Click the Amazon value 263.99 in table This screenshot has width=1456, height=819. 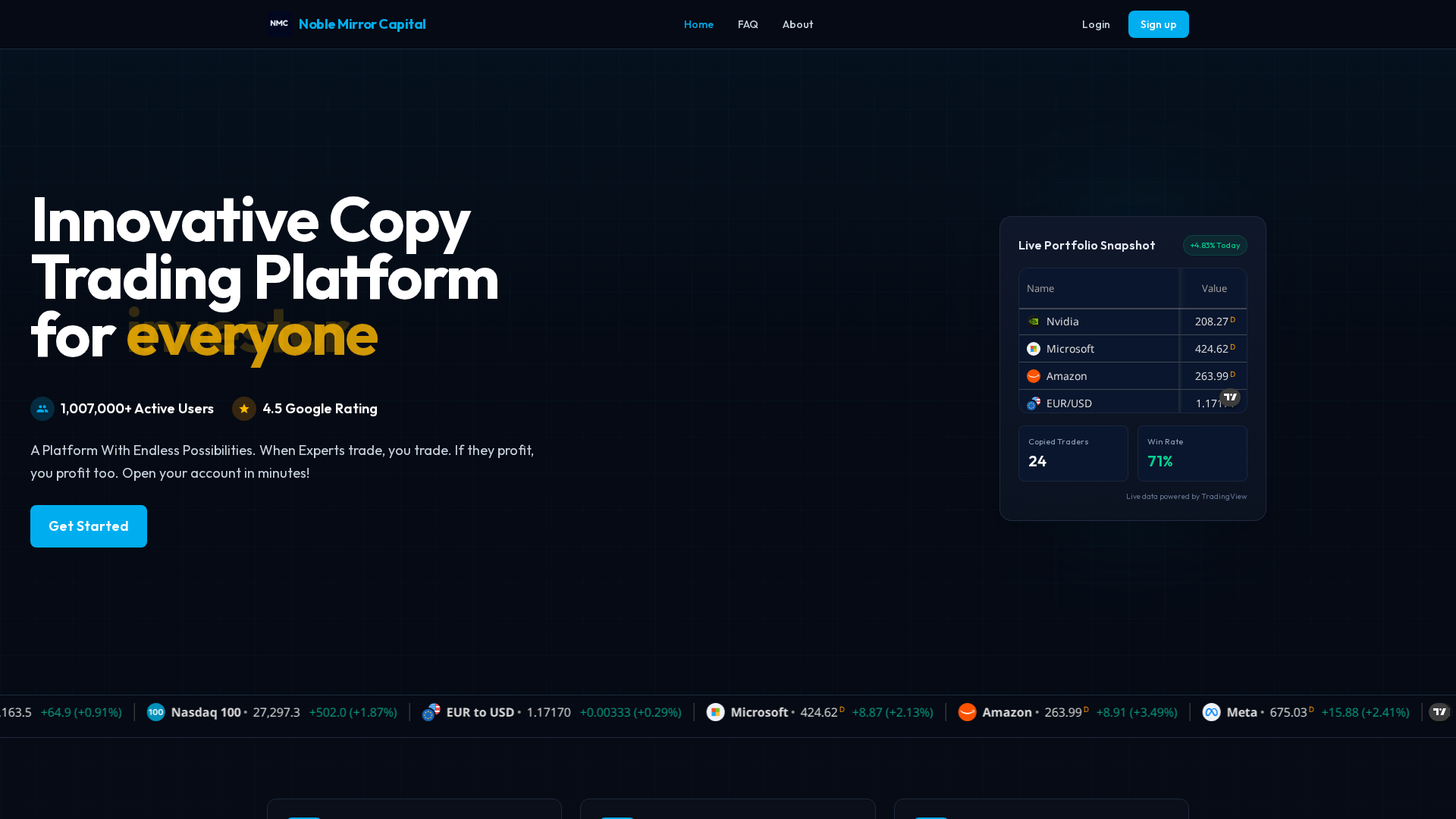(1212, 376)
